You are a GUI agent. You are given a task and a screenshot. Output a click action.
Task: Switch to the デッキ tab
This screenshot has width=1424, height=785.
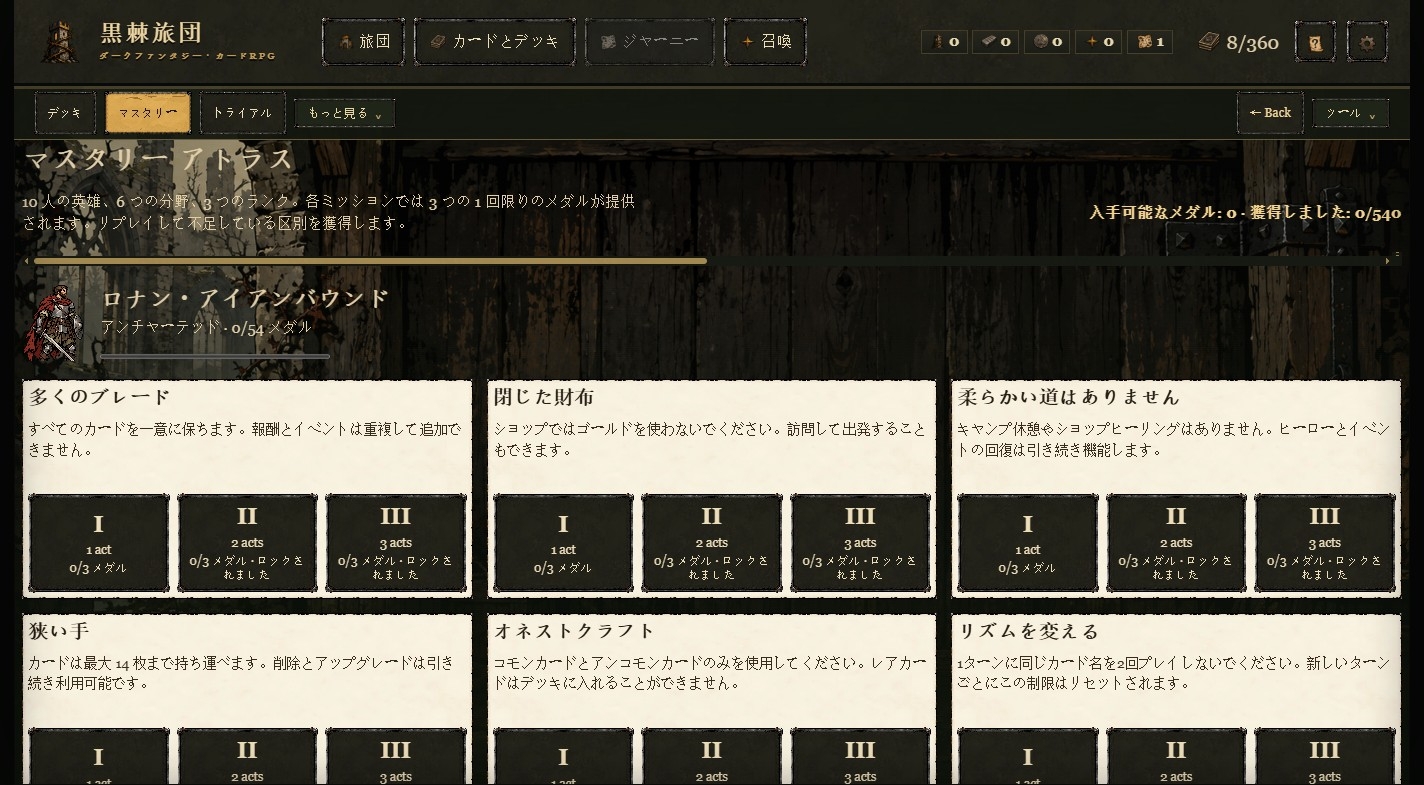coord(65,113)
